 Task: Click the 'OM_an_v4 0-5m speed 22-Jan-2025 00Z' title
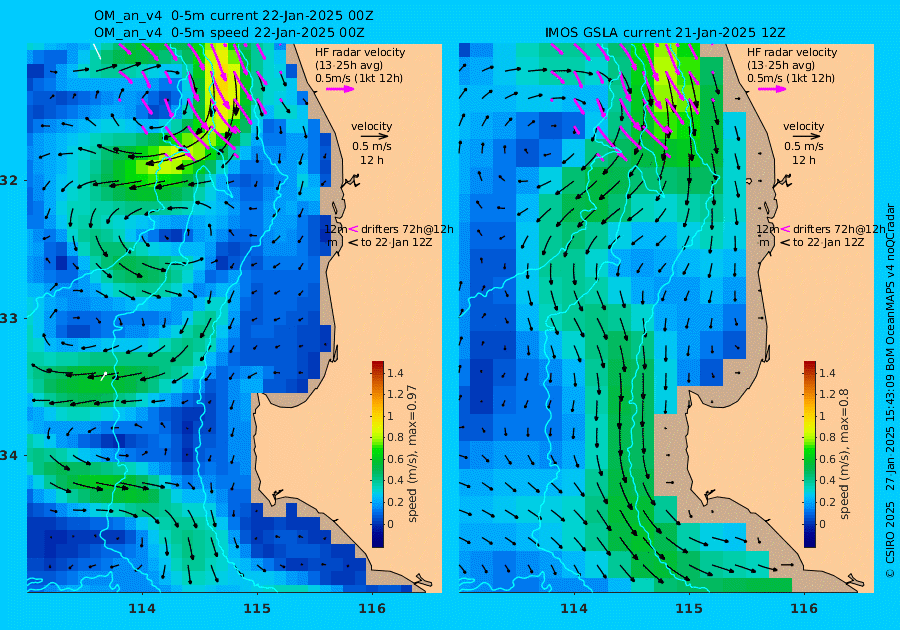point(229,33)
